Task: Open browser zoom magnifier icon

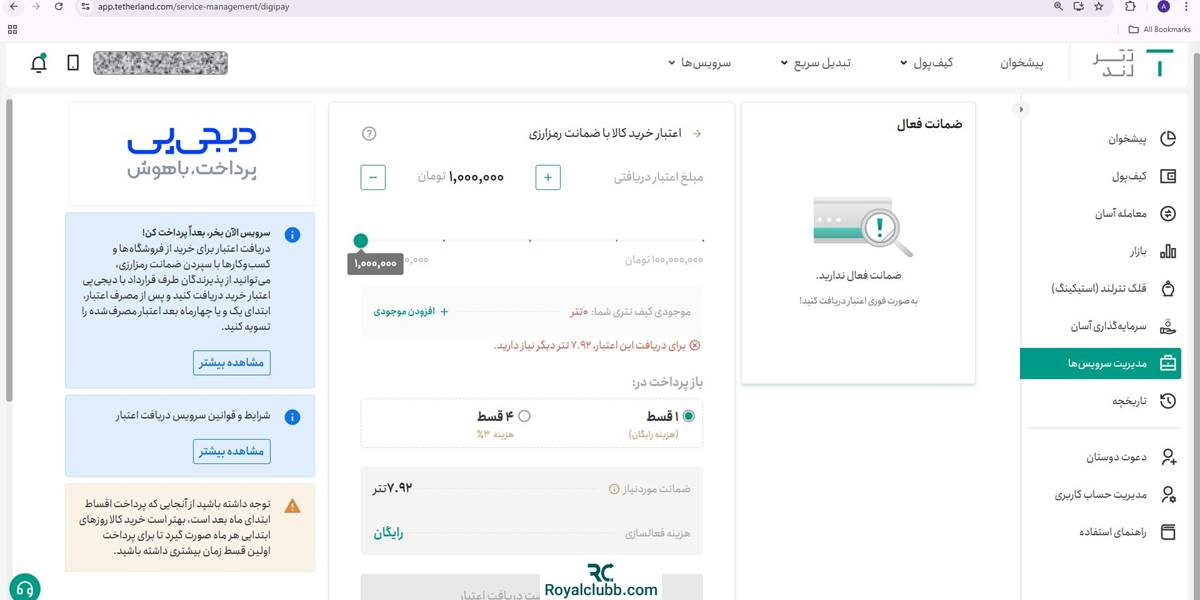Action: pyautogui.click(x=1058, y=6)
